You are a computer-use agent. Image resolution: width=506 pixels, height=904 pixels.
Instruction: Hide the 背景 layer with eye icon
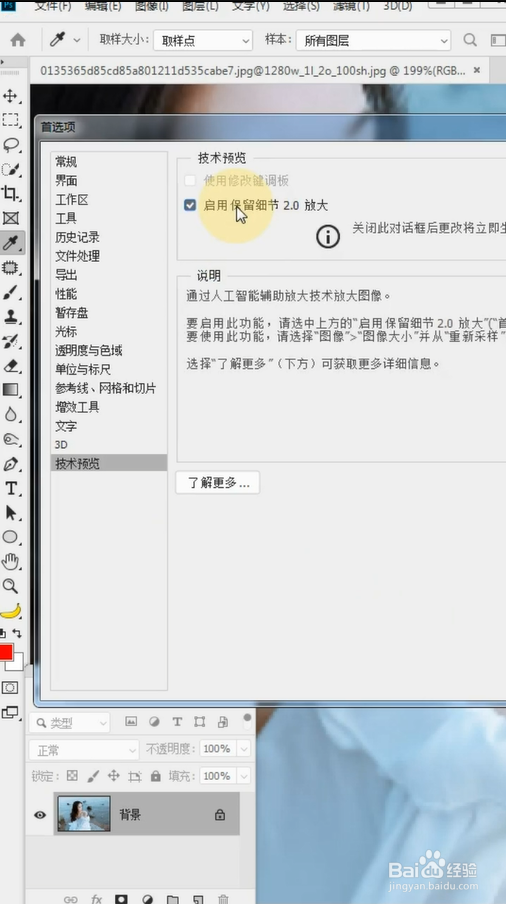[x=40, y=815]
